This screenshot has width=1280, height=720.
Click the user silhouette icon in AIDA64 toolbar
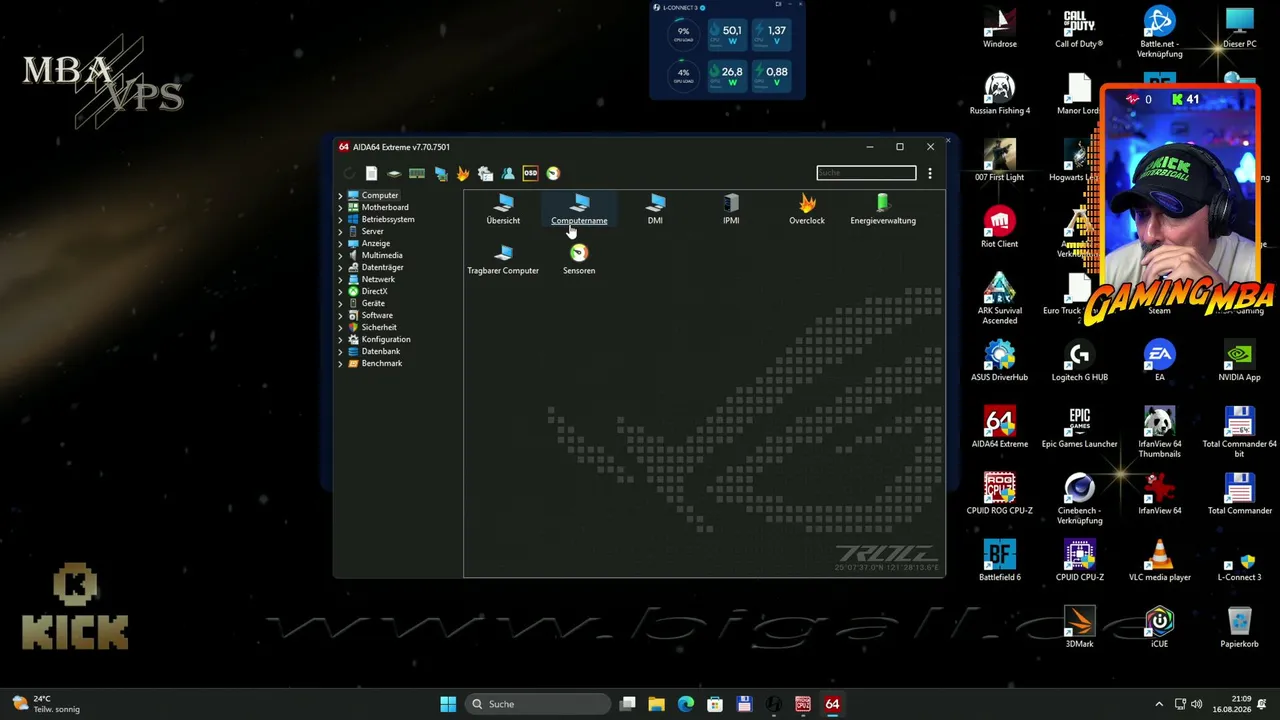[508, 173]
